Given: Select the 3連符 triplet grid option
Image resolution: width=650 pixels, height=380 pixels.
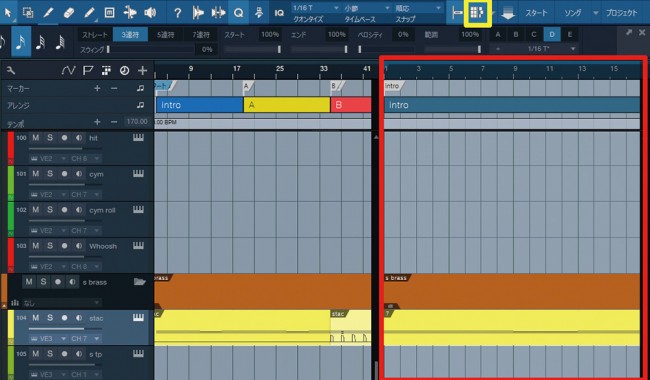Looking at the screenshot, I should point(130,35).
